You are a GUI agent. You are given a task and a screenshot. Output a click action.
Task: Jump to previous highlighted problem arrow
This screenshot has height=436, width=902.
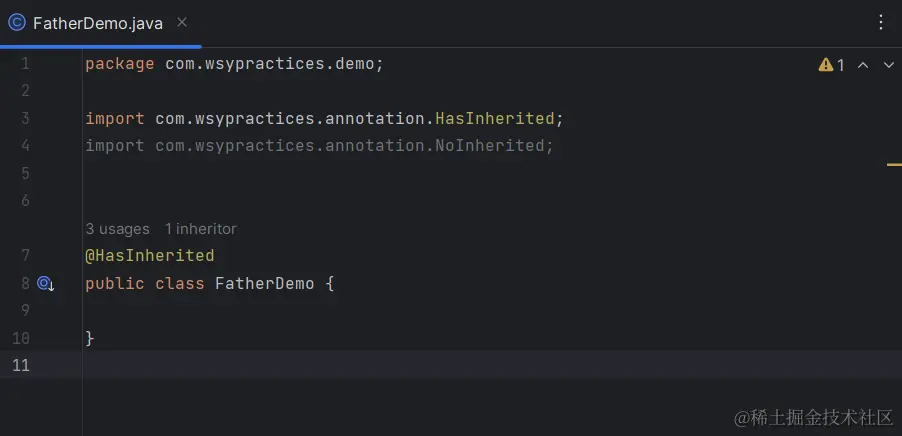coord(863,65)
